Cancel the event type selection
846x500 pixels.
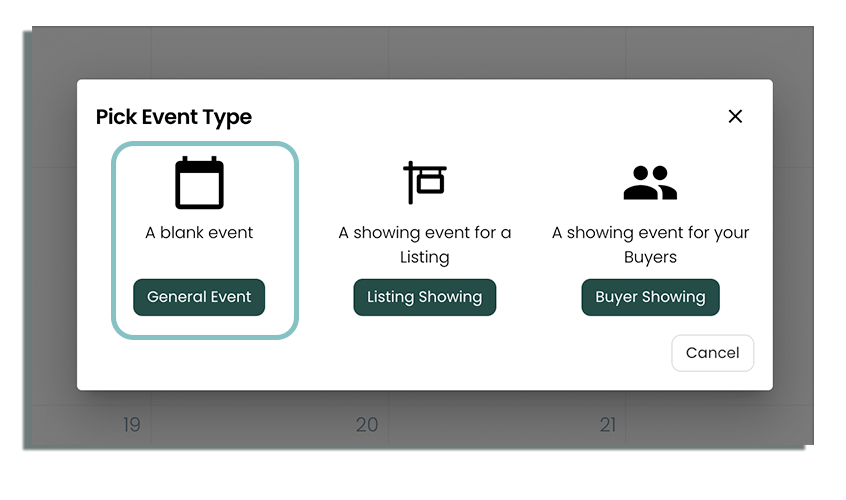point(712,352)
